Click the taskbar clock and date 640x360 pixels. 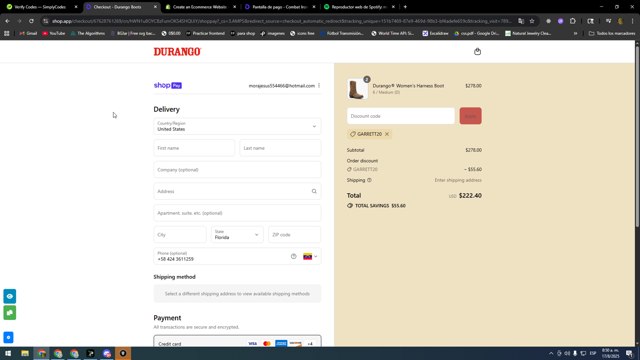point(611,353)
